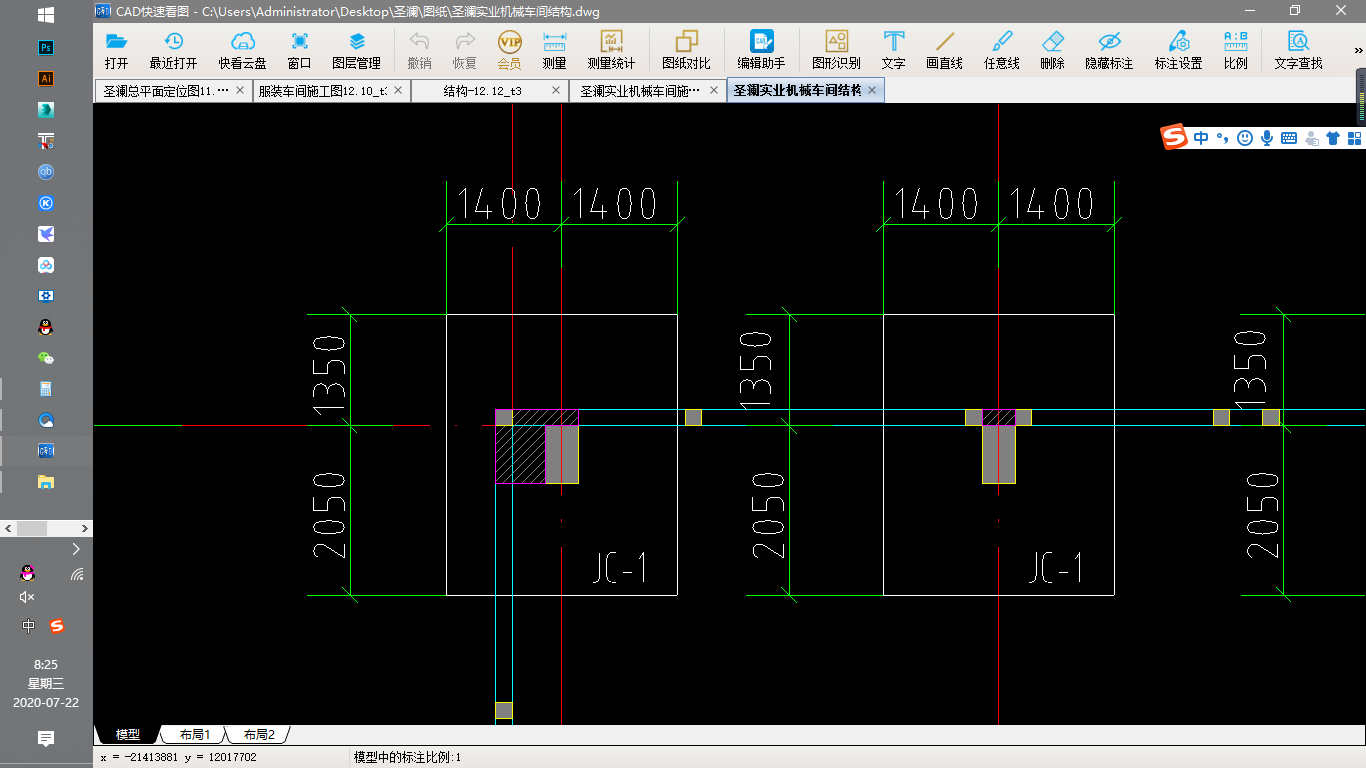Close the active 圣澜实业机械车间结构 tab
Screen dimensions: 1366x768
tap(872, 90)
